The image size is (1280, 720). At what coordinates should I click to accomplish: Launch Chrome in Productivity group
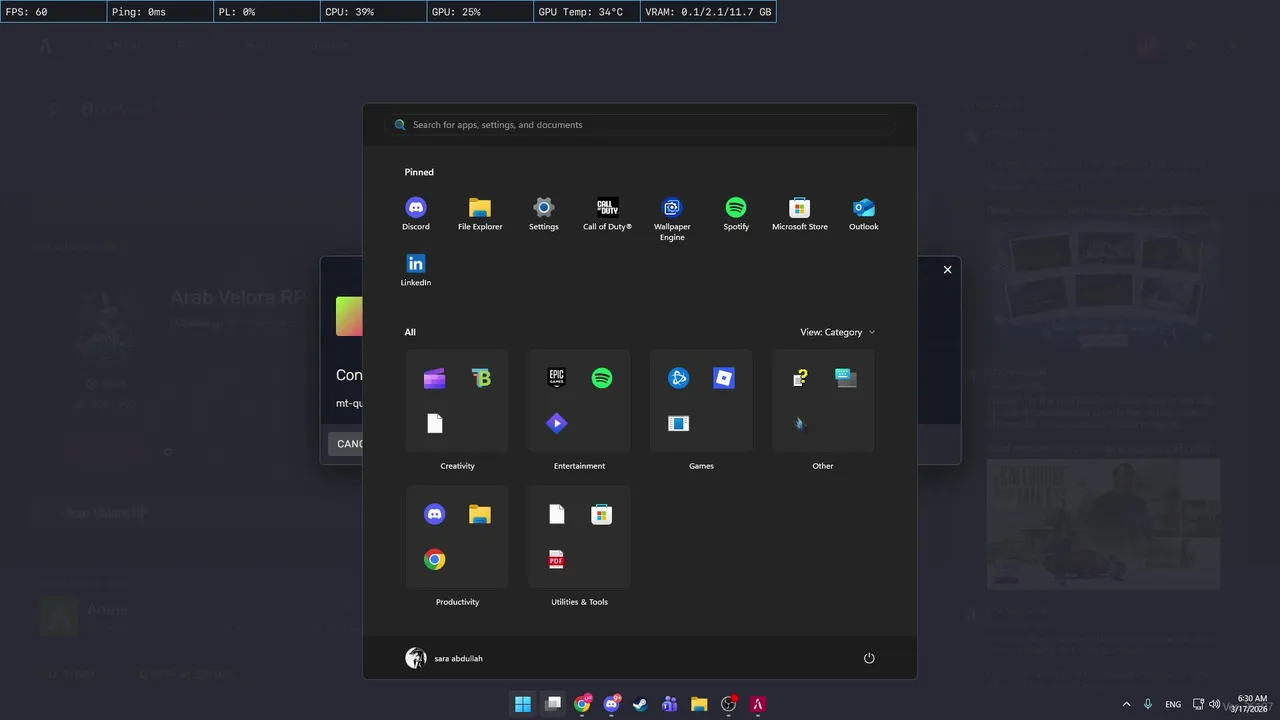click(x=435, y=560)
